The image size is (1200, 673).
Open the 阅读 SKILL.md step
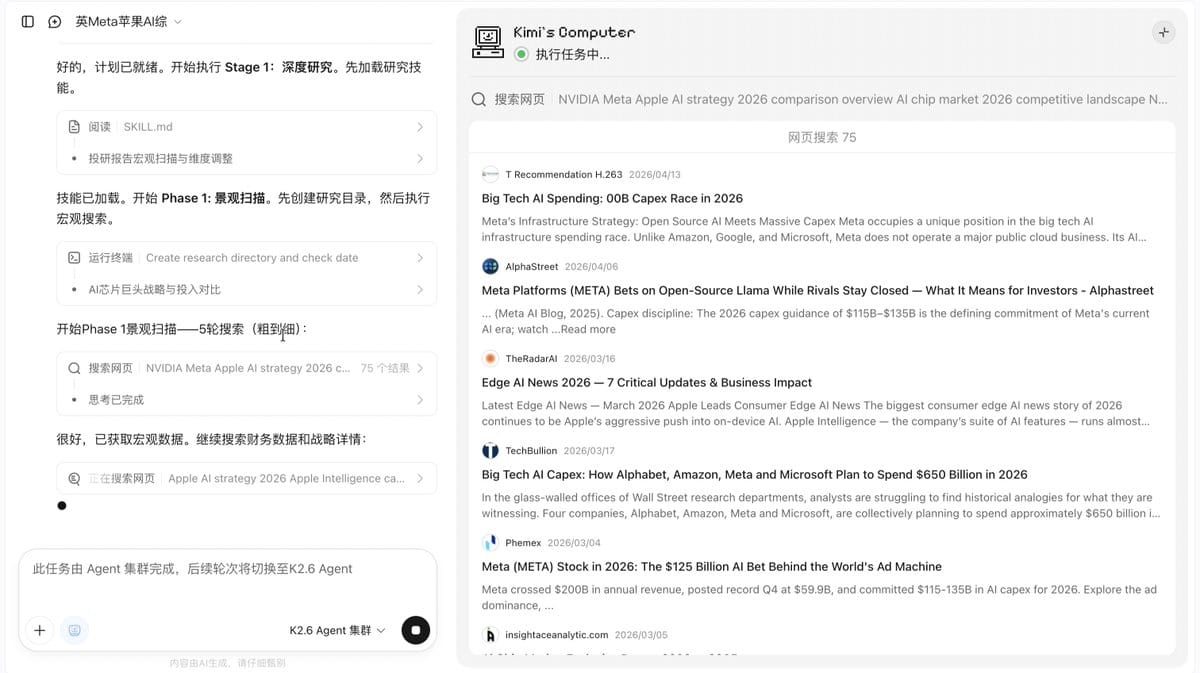point(246,127)
